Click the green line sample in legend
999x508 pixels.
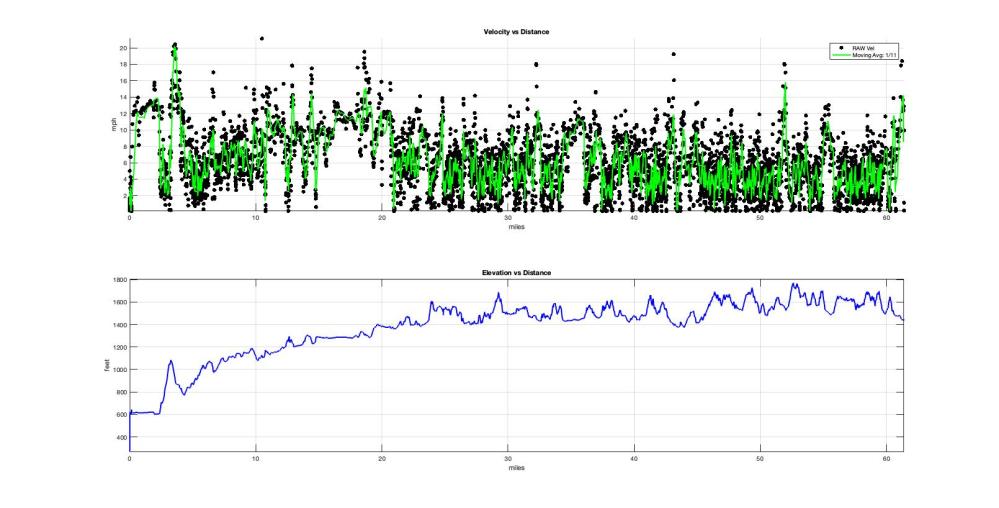(x=843, y=54)
